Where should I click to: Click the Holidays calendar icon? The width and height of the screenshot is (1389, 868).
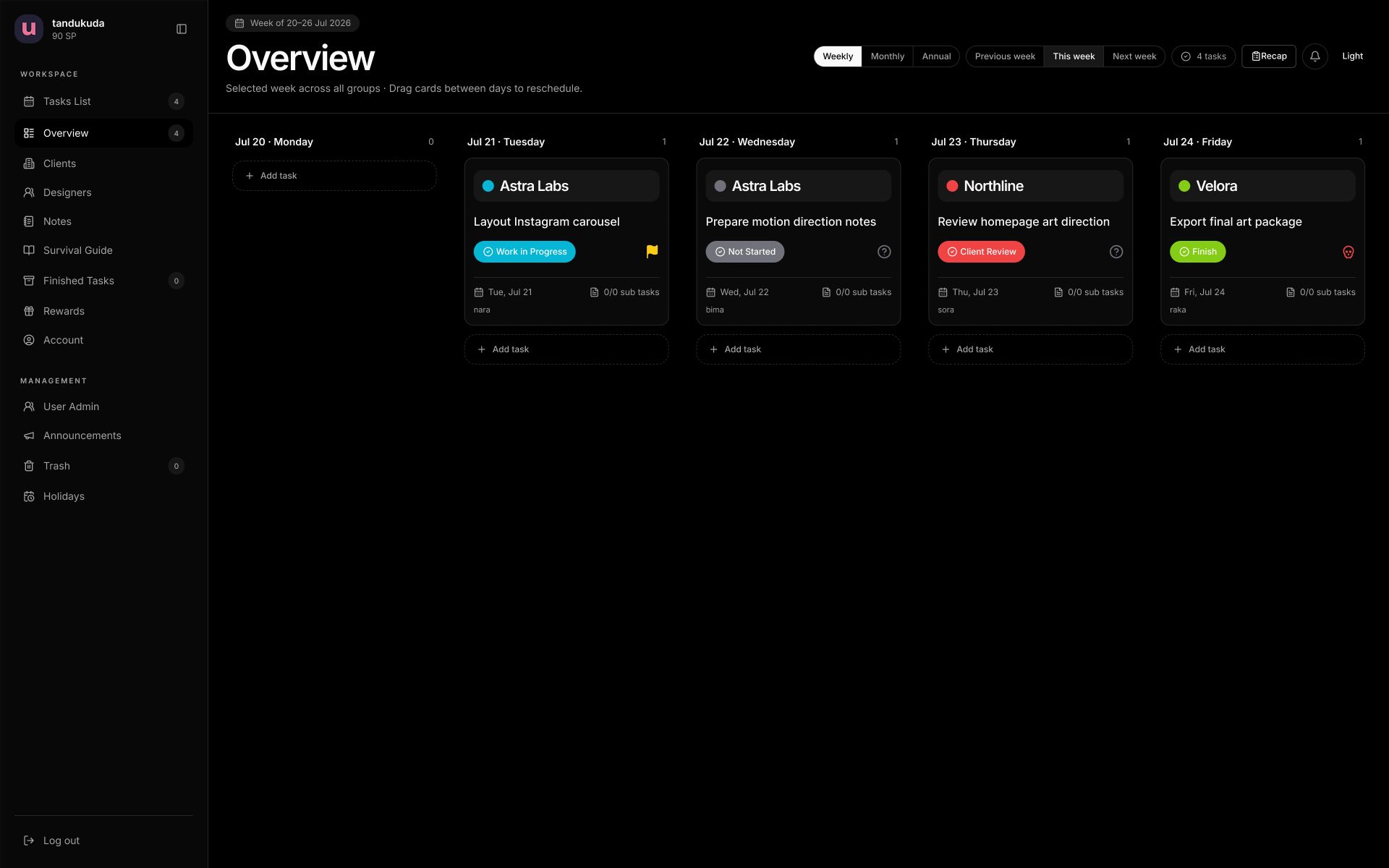tap(29, 496)
